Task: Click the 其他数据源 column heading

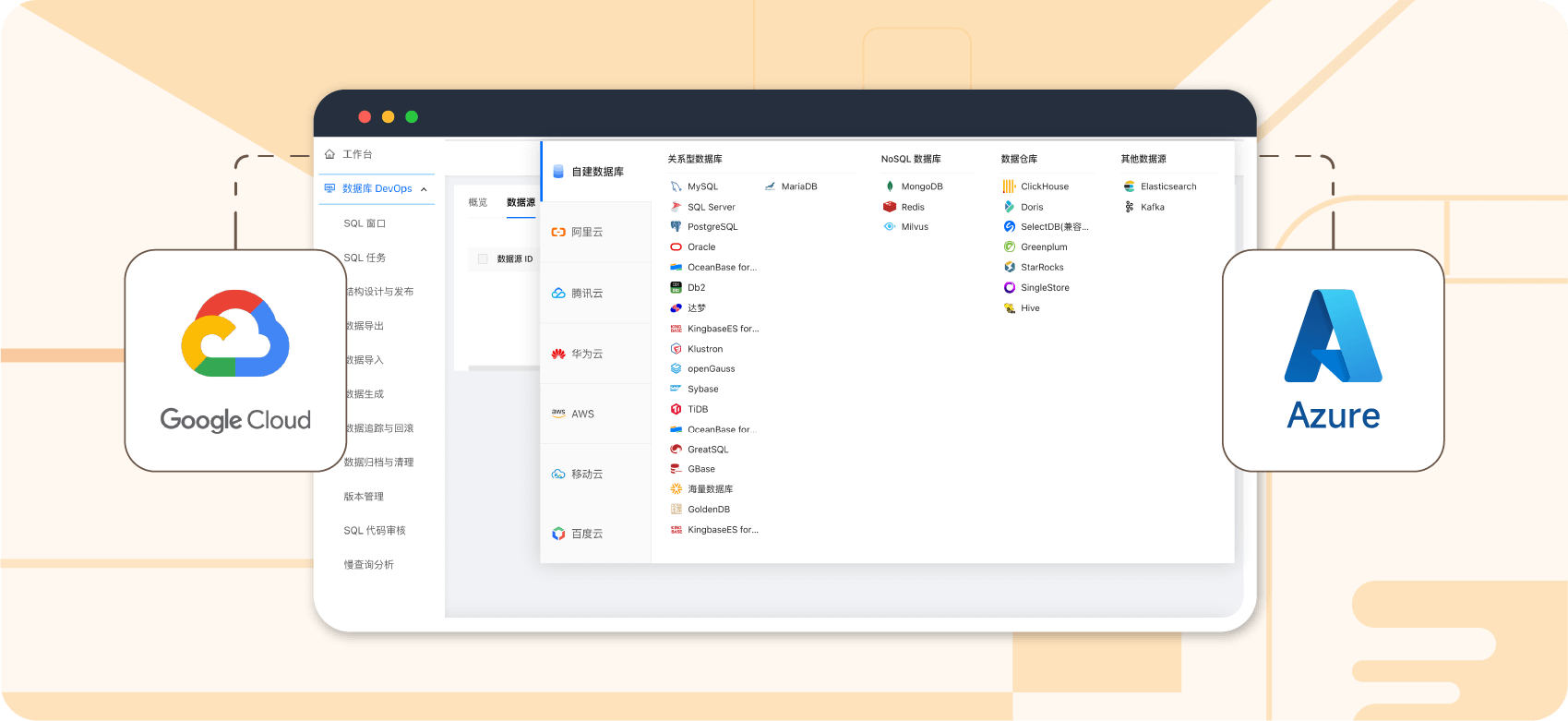Action: (x=1143, y=159)
